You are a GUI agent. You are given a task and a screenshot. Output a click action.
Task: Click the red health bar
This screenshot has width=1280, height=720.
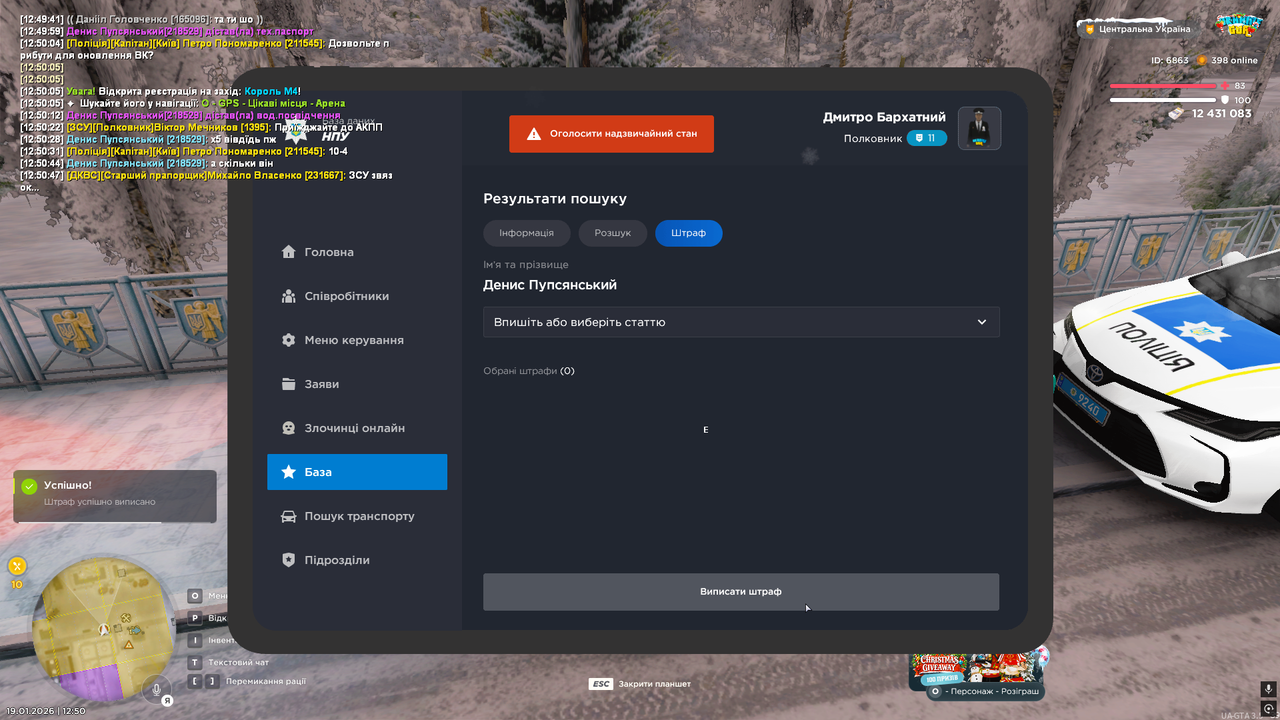(x=1163, y=86)
